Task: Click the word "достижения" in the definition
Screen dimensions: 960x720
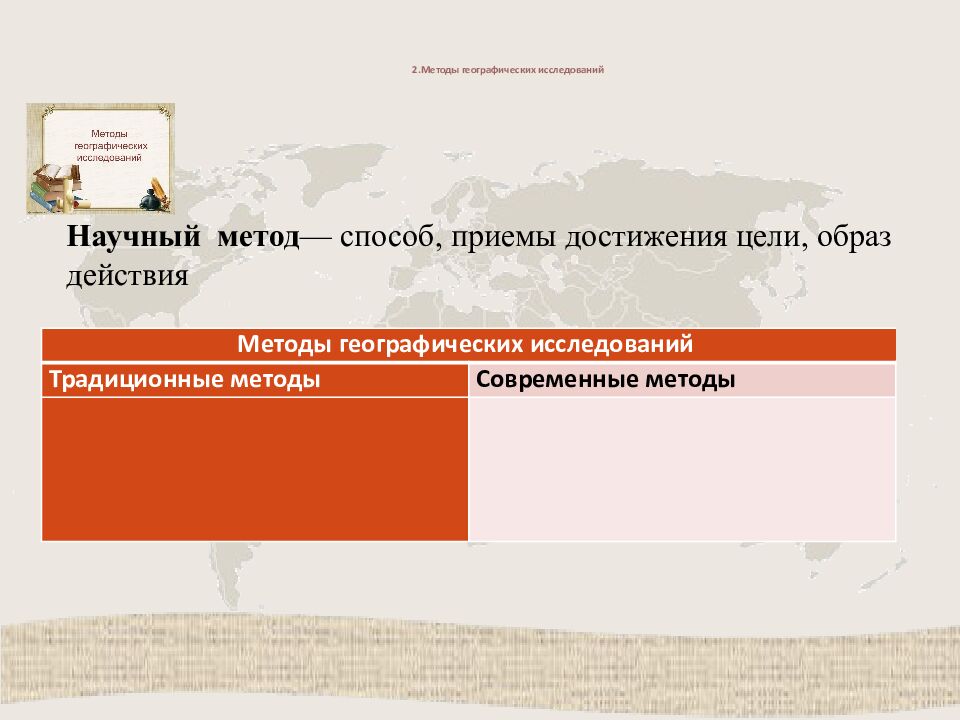Action: tap(653, 238)
